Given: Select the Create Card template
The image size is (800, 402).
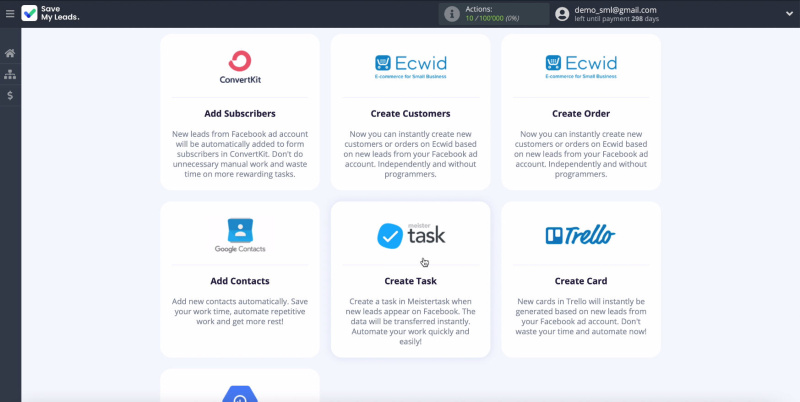Looking at the screenshot, I should [x=581, y=281].
